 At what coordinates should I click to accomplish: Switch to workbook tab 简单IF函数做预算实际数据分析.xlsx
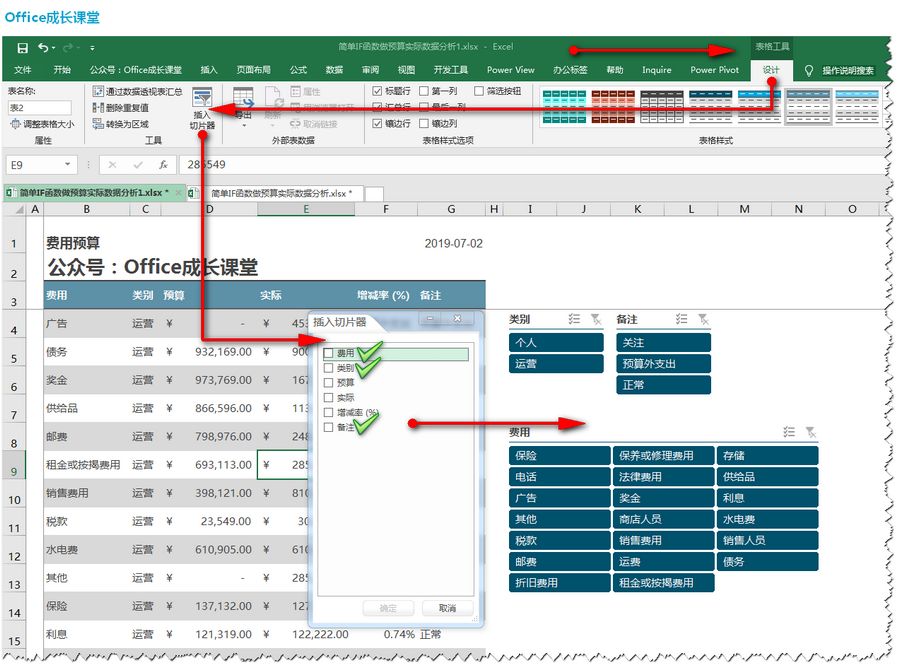click(x=281, y=193)
